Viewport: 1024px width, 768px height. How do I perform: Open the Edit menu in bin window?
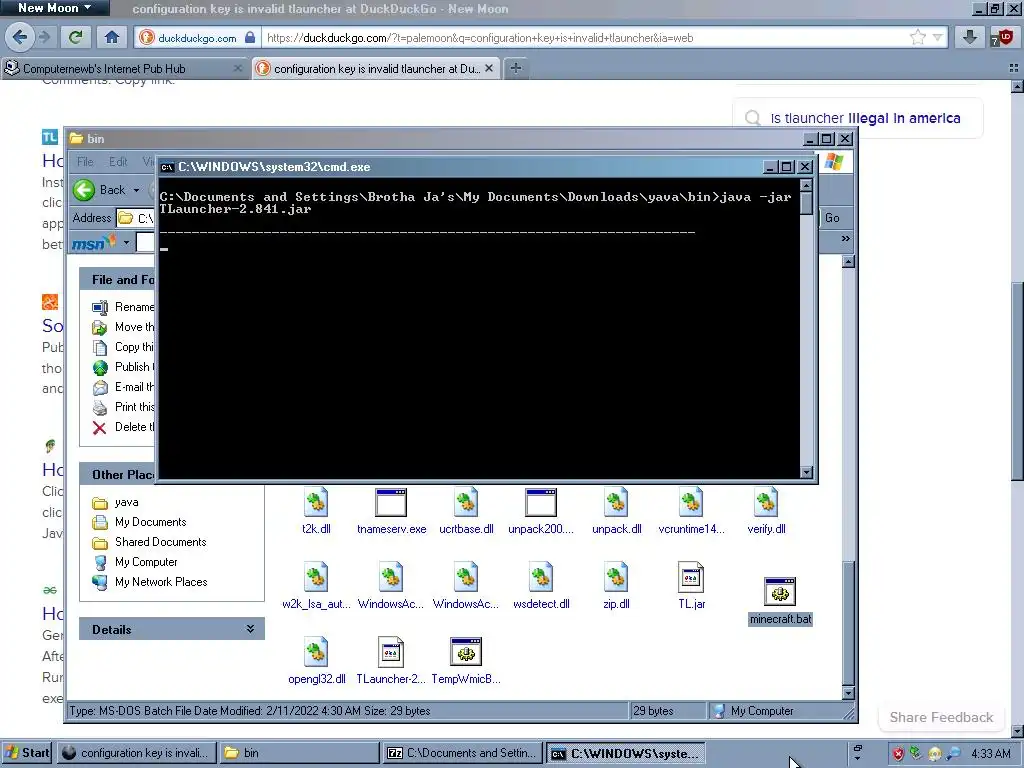pyautogui.click(x=118, y=161)
